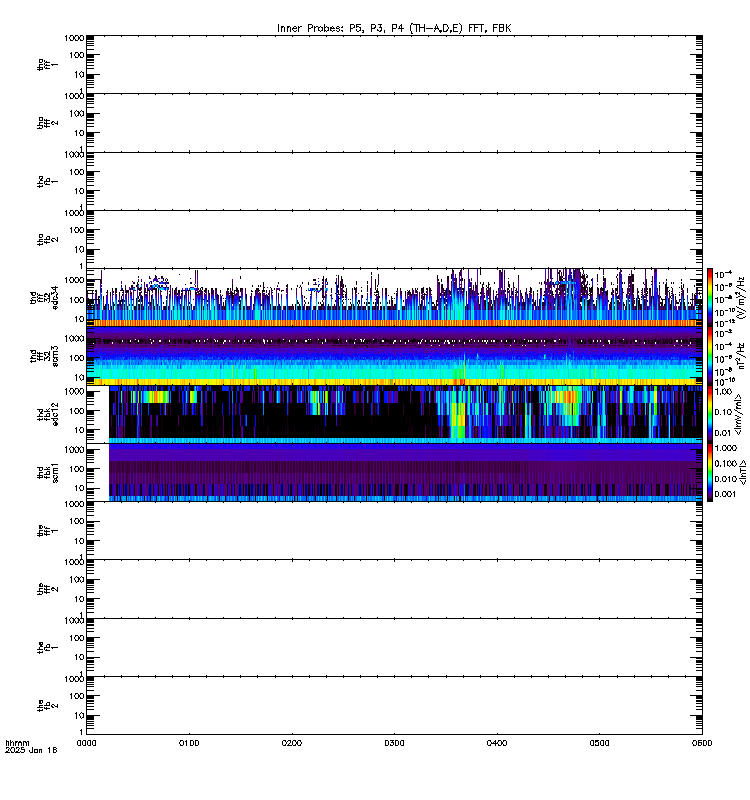Click the edc34 FFT color bar
750x800 pixels.
click(x=710, y=297)
